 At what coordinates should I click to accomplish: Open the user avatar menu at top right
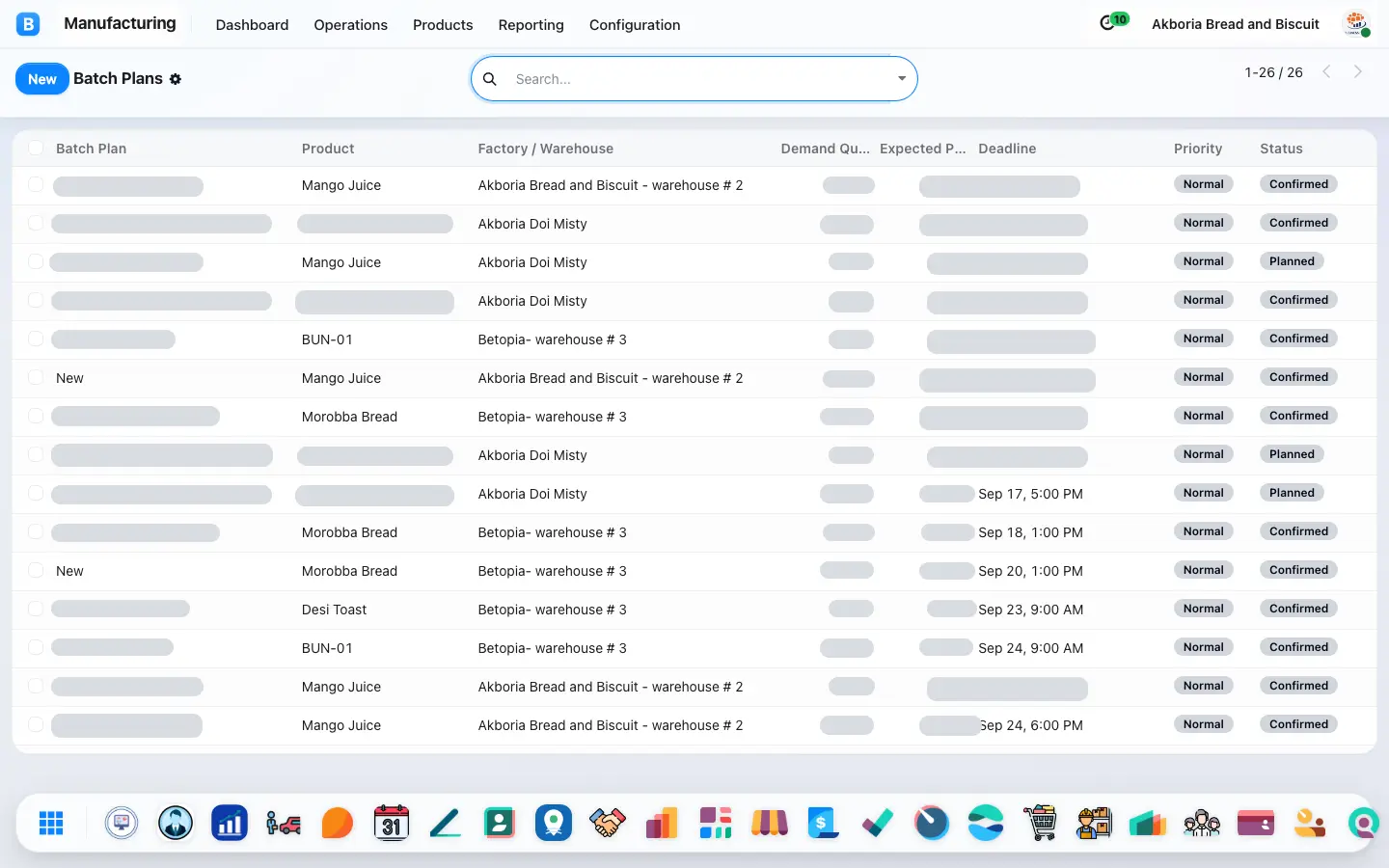coord(1356,24)
